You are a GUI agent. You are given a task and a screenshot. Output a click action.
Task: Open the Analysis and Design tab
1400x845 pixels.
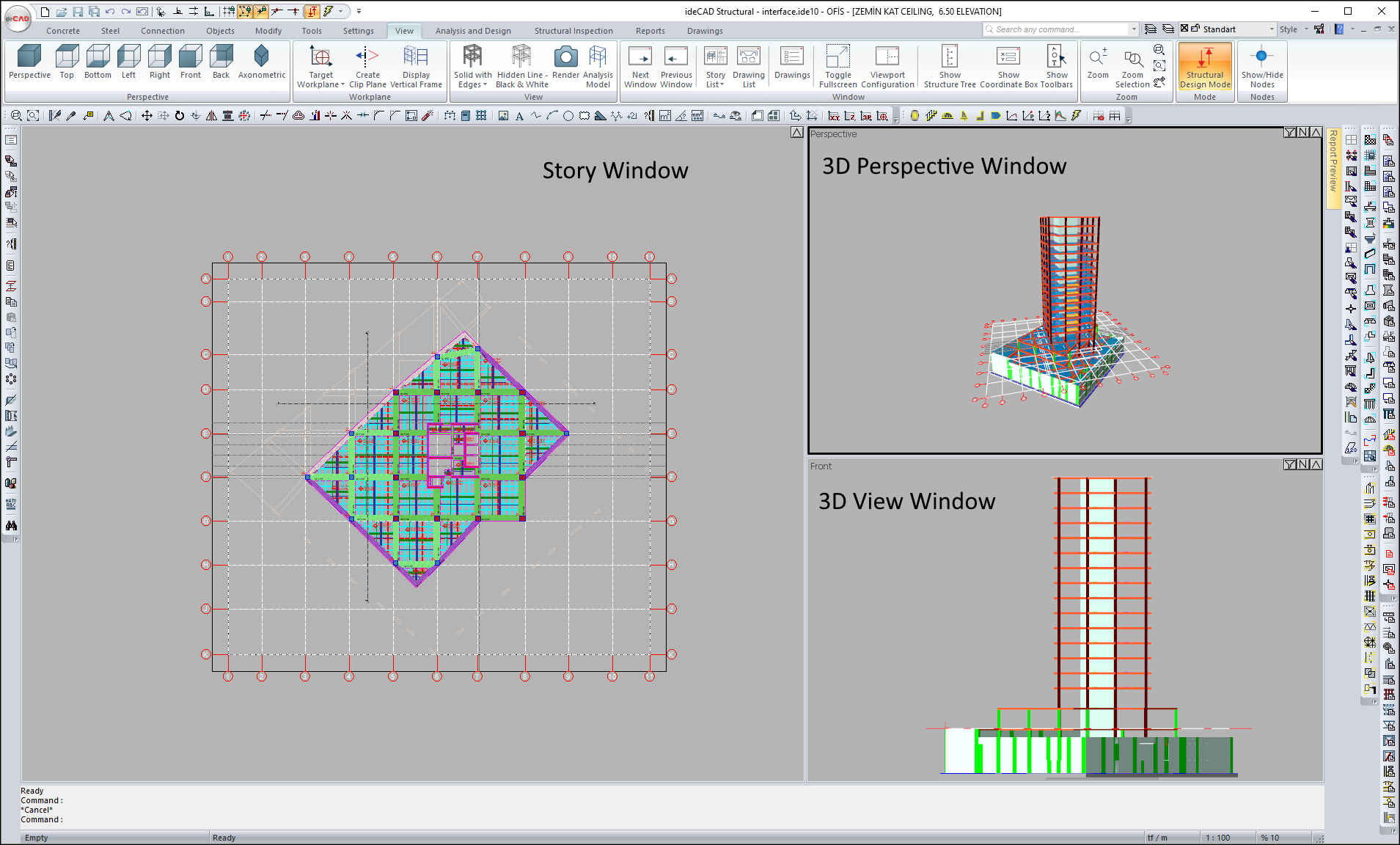pos(473,31)
